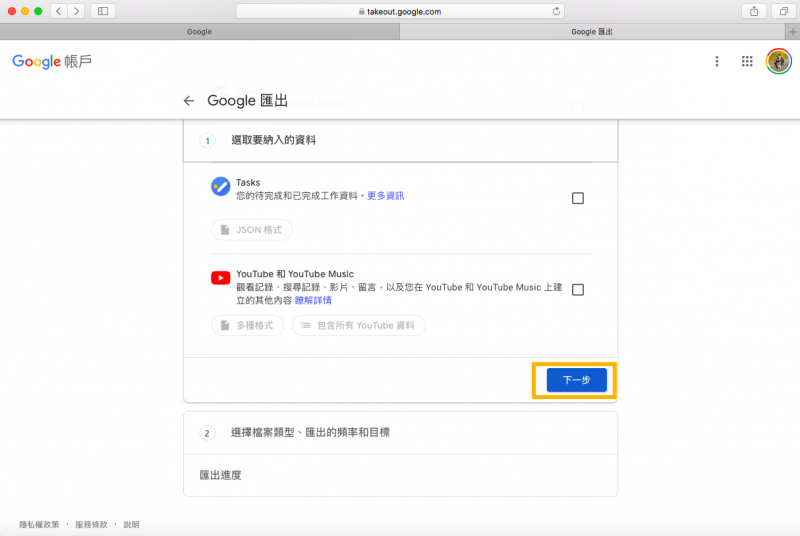Click the YouTube logo icon
This screenshot has height=536, width=800.
[220, 278]
